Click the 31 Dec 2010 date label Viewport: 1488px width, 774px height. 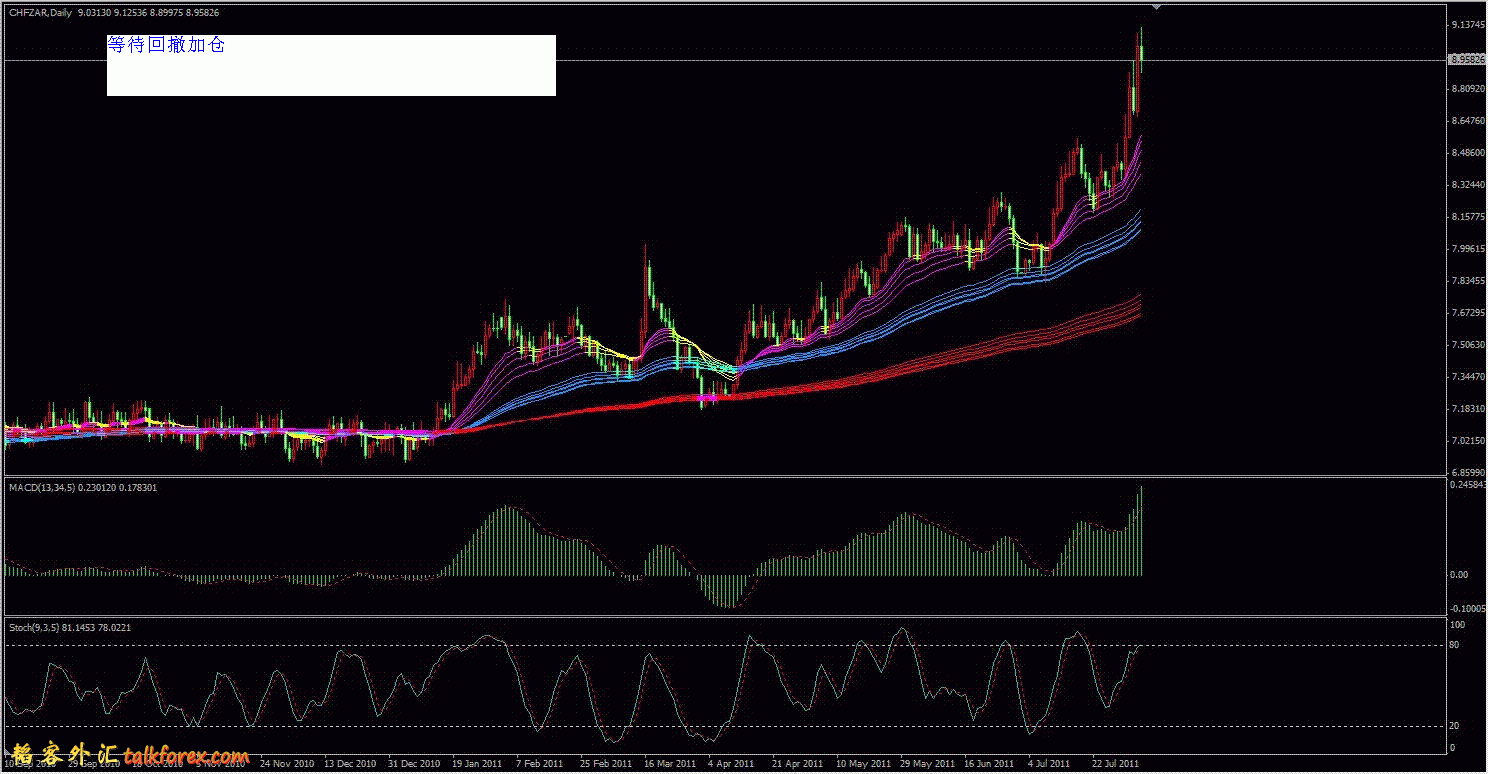(x=413, y=763)
